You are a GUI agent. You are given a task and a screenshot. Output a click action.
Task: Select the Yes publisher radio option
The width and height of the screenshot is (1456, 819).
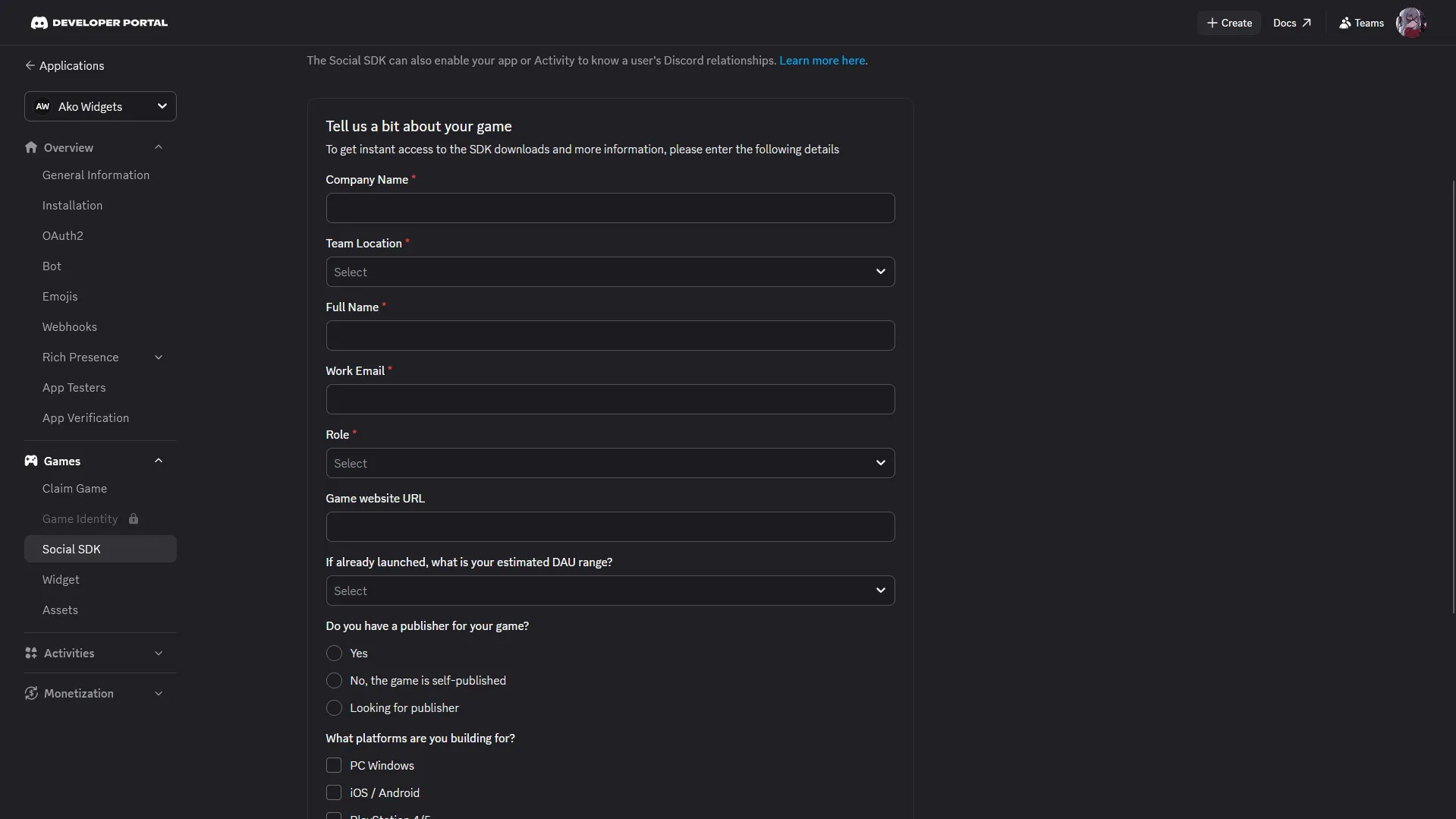pos(334,653)
